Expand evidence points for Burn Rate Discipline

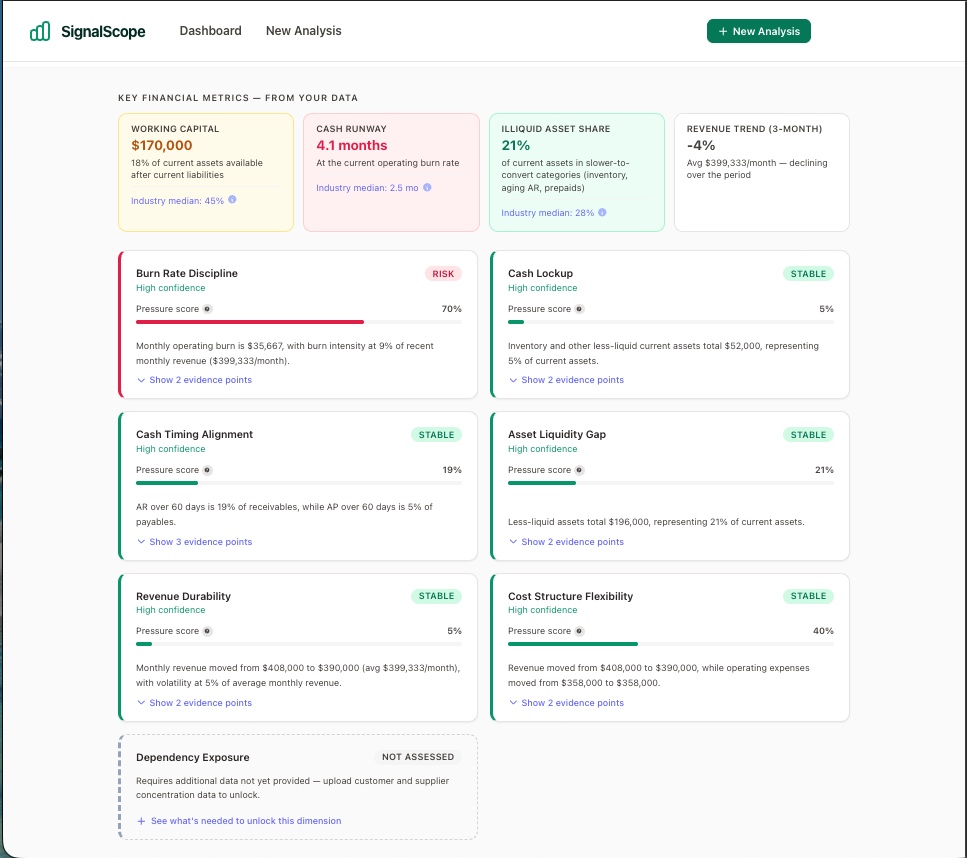pyautogui.click(x=194, y=380)
